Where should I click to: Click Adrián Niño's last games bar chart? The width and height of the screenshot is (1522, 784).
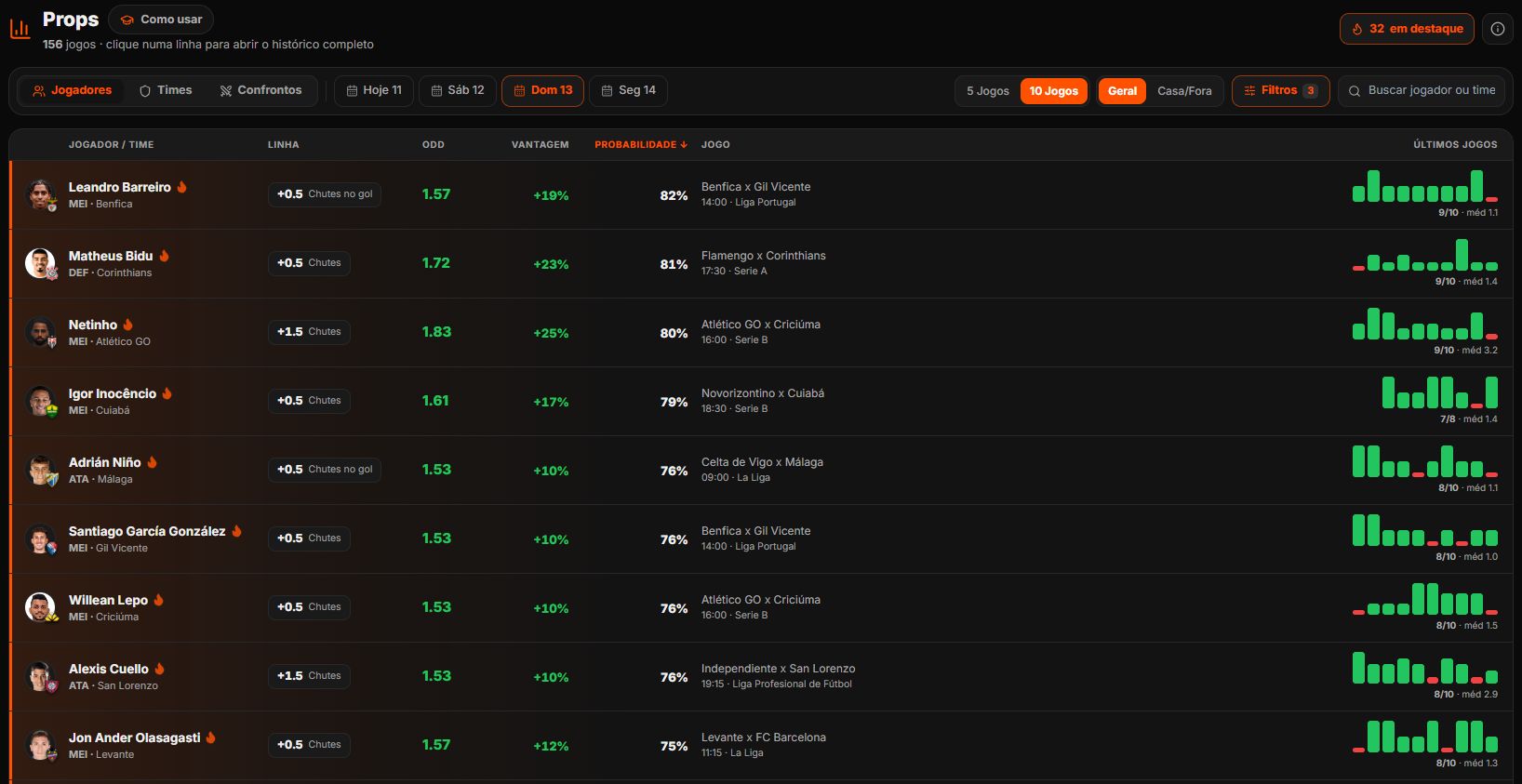tap(1424, 461)
